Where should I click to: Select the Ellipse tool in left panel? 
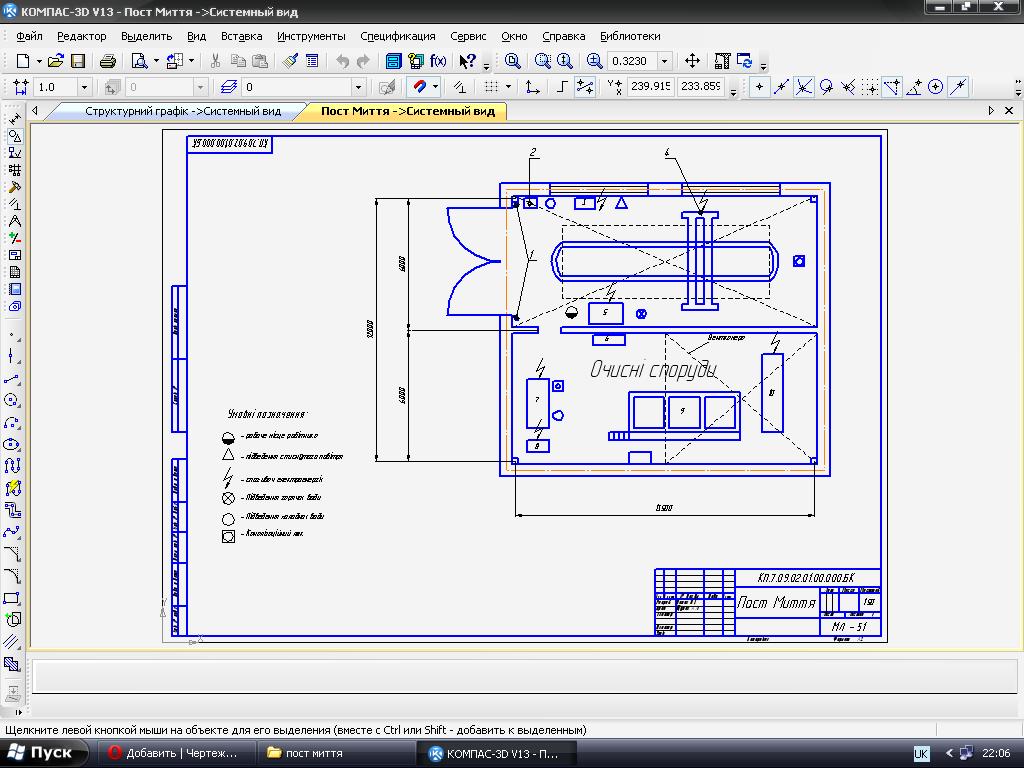point(12,445)
